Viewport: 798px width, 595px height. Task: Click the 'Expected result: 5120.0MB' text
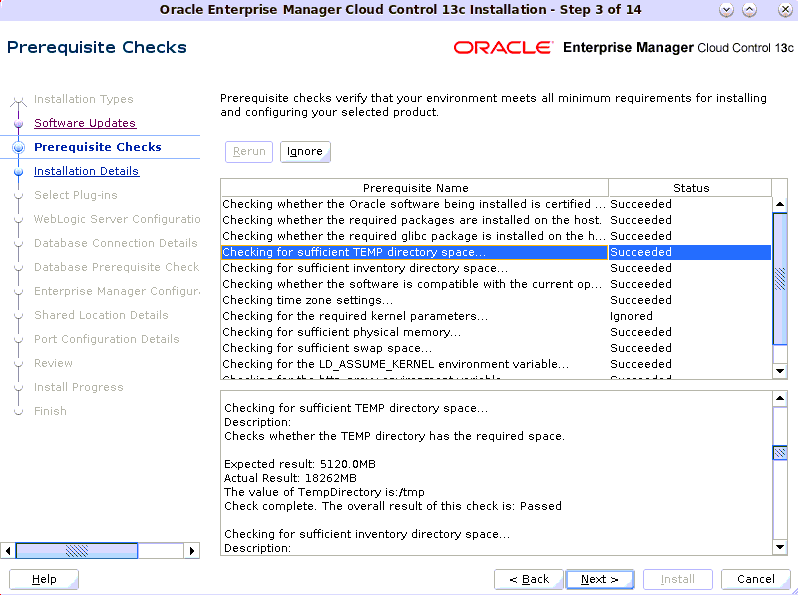[x=300, y=464]
